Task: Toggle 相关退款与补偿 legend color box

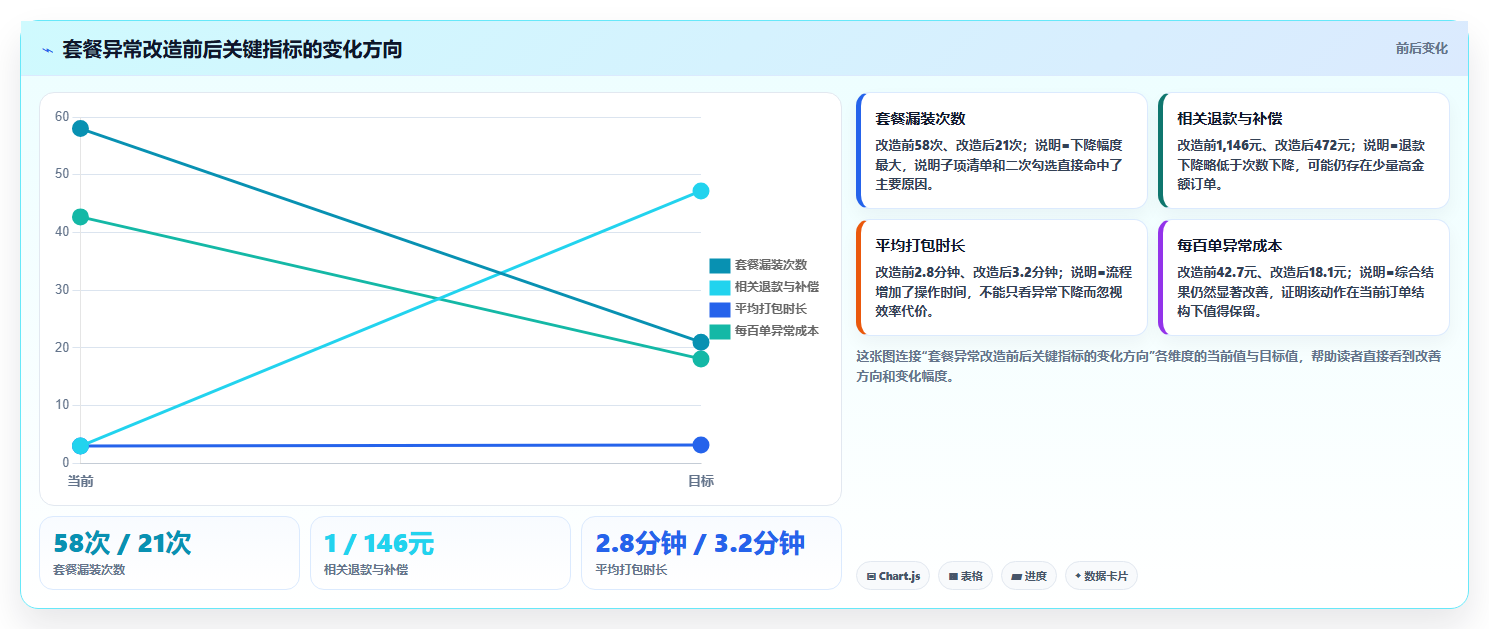Action: click(x=720, y=287)
